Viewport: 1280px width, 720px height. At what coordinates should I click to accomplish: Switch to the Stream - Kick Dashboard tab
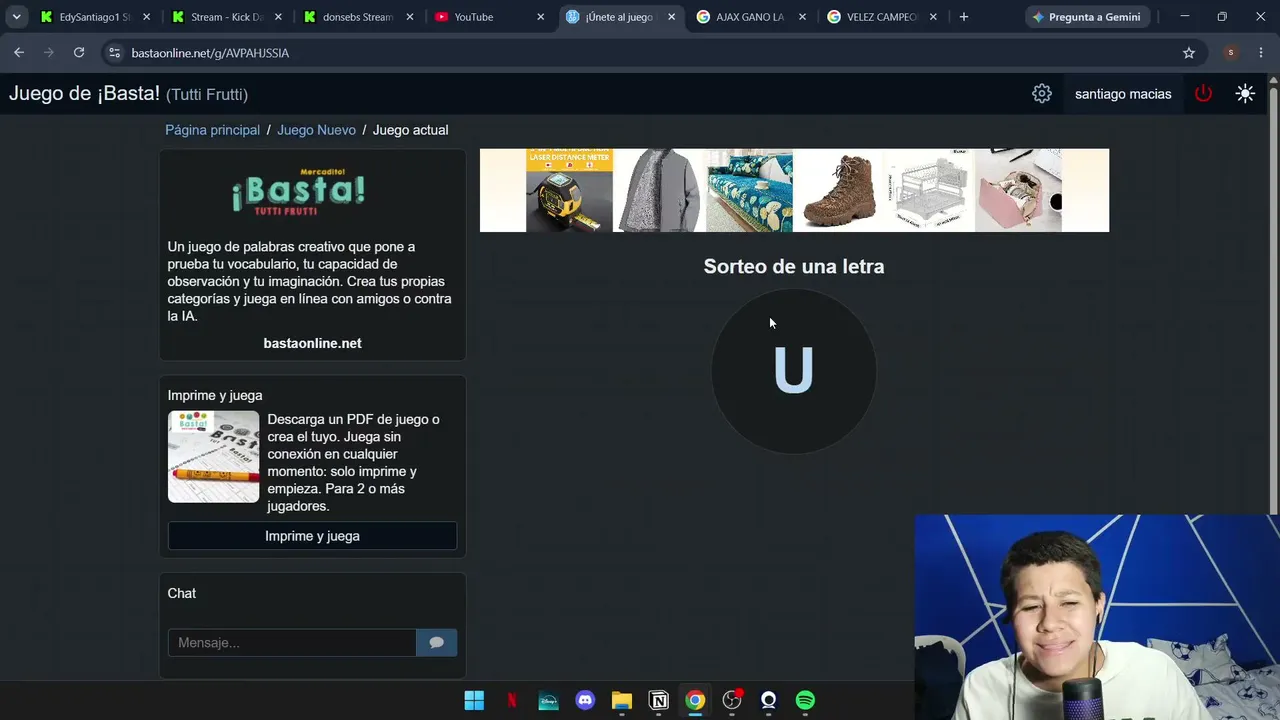tap(227, 17)
